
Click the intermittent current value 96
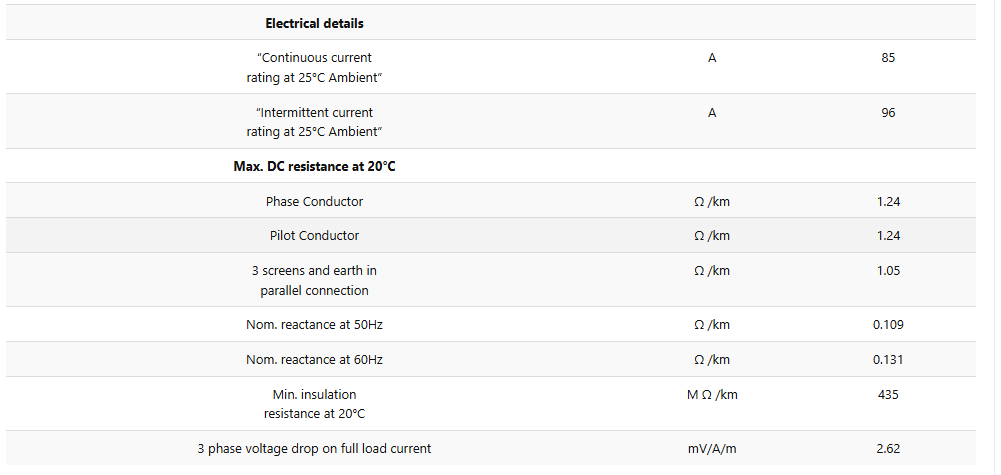point(888,113)
